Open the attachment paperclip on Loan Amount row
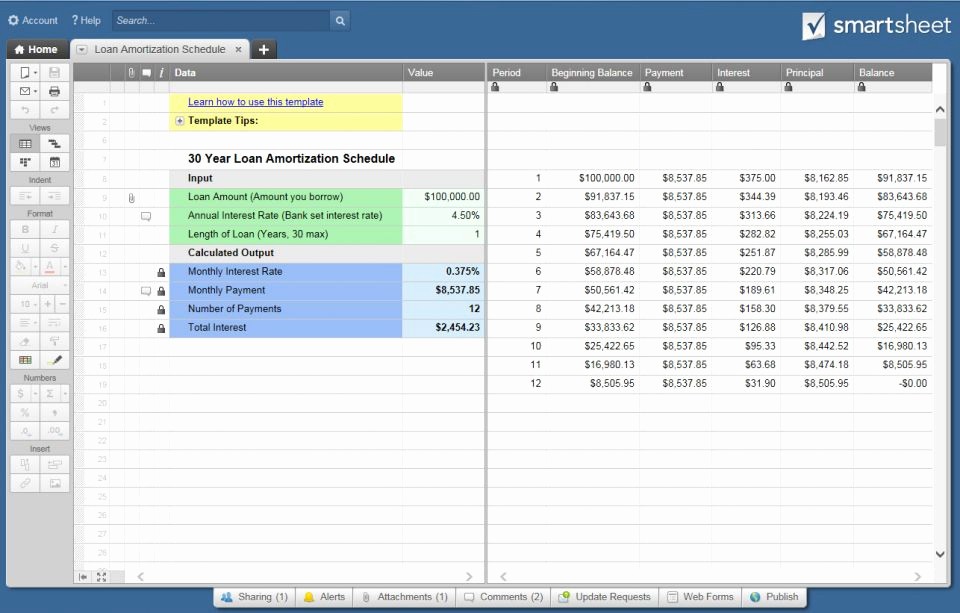This screenshot has height=613, width=960. (131, 198)
